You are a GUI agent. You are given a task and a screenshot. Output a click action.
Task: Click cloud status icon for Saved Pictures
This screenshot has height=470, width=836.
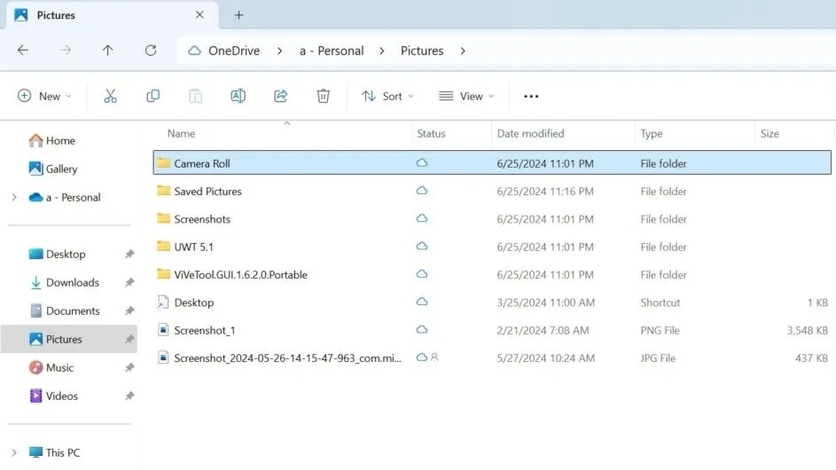(x=422, y=191)
